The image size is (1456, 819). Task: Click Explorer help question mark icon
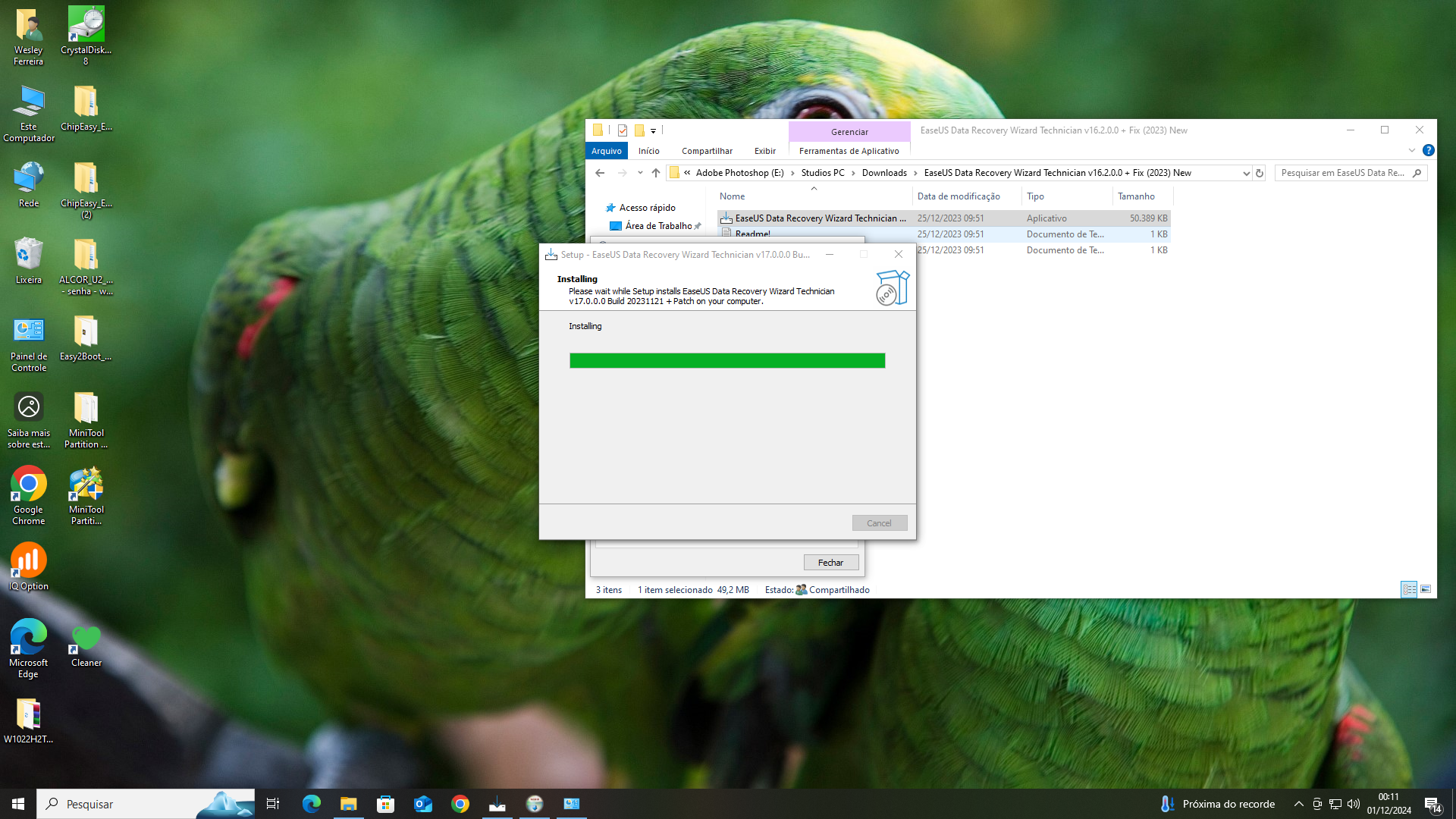[x=1428, y=150]
